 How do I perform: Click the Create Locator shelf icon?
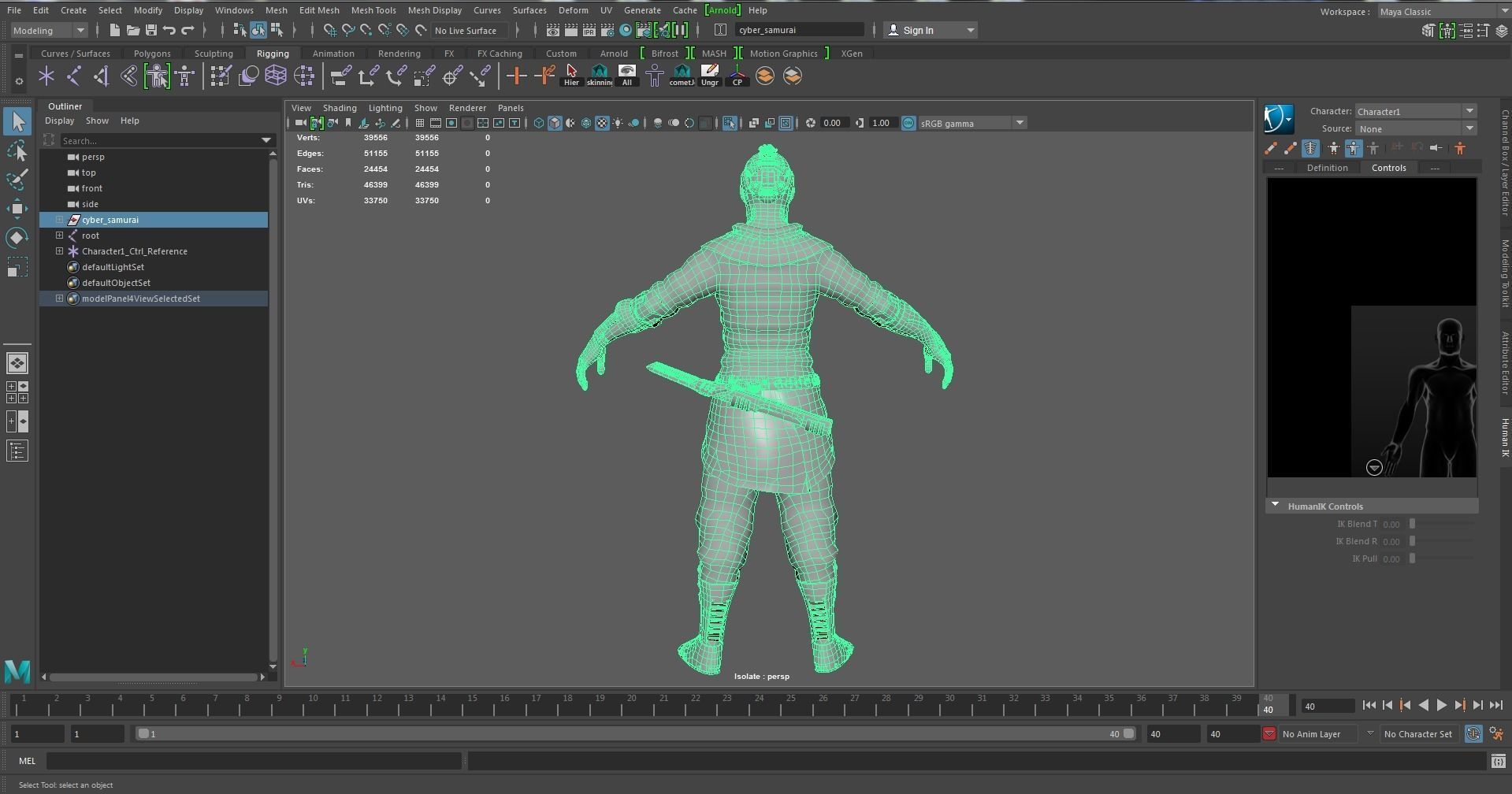point(46,76)
